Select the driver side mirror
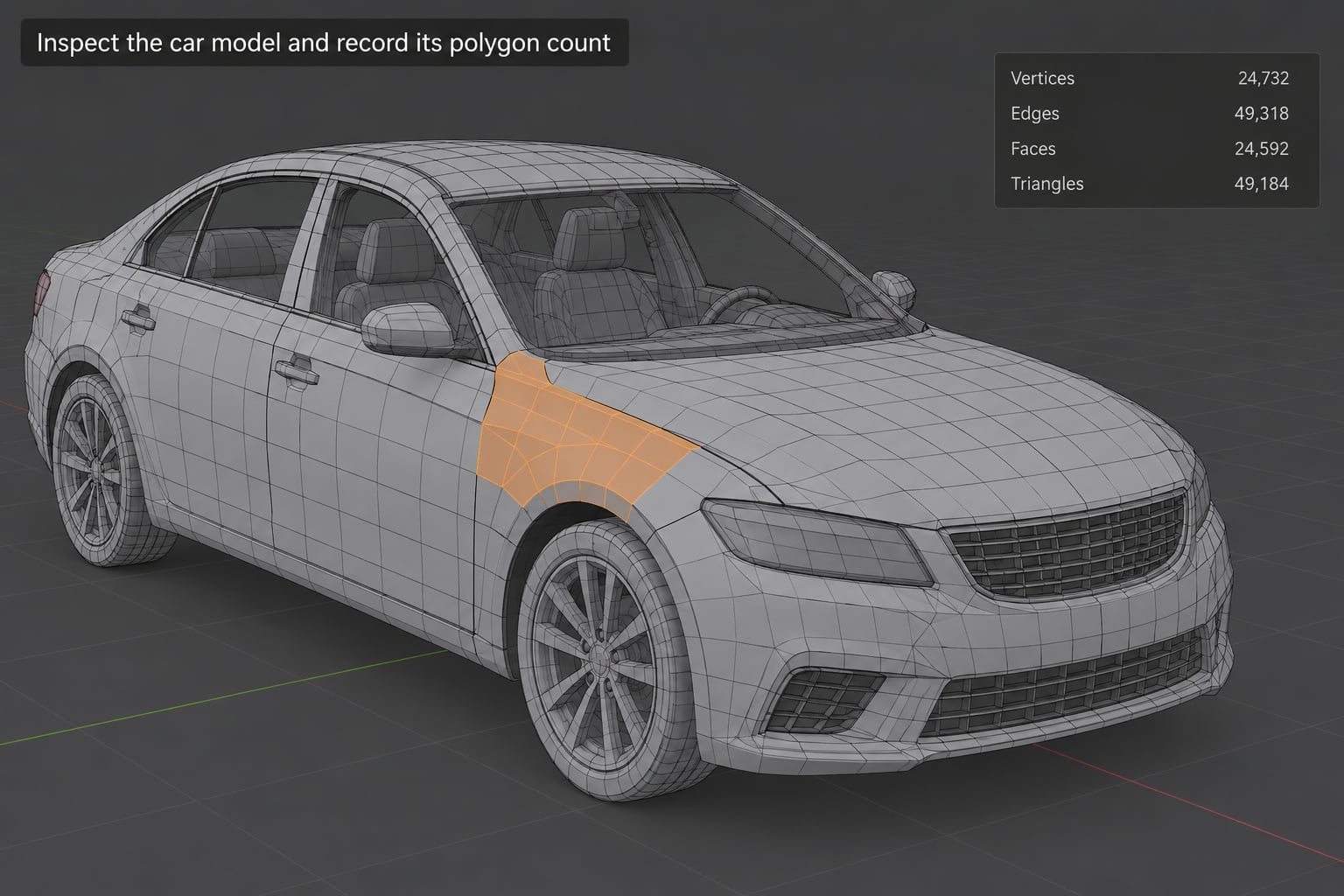Screen dimensions: 1344x896 click(409, 329)
